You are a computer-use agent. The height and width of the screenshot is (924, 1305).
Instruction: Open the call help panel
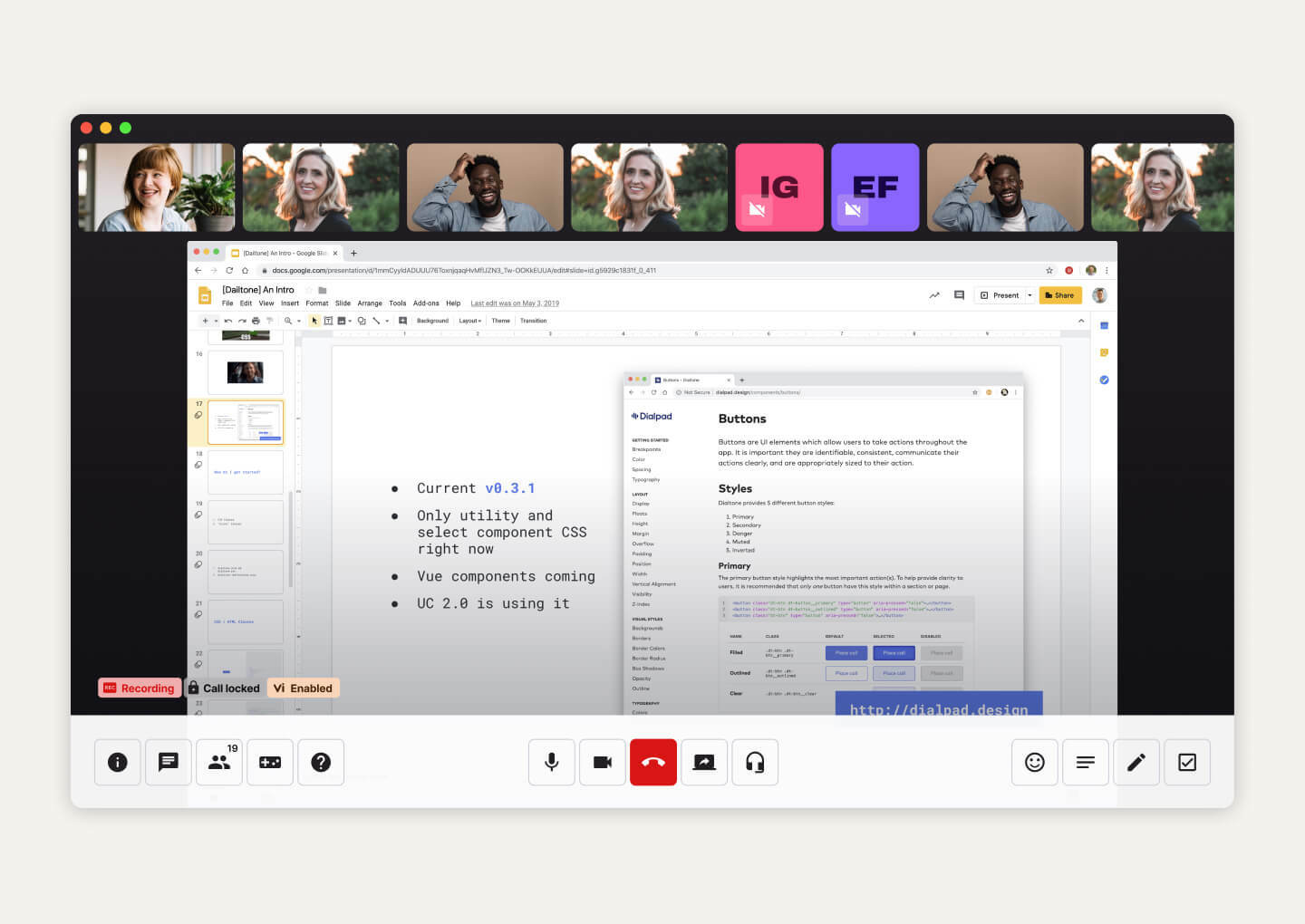tap(321, 762)
